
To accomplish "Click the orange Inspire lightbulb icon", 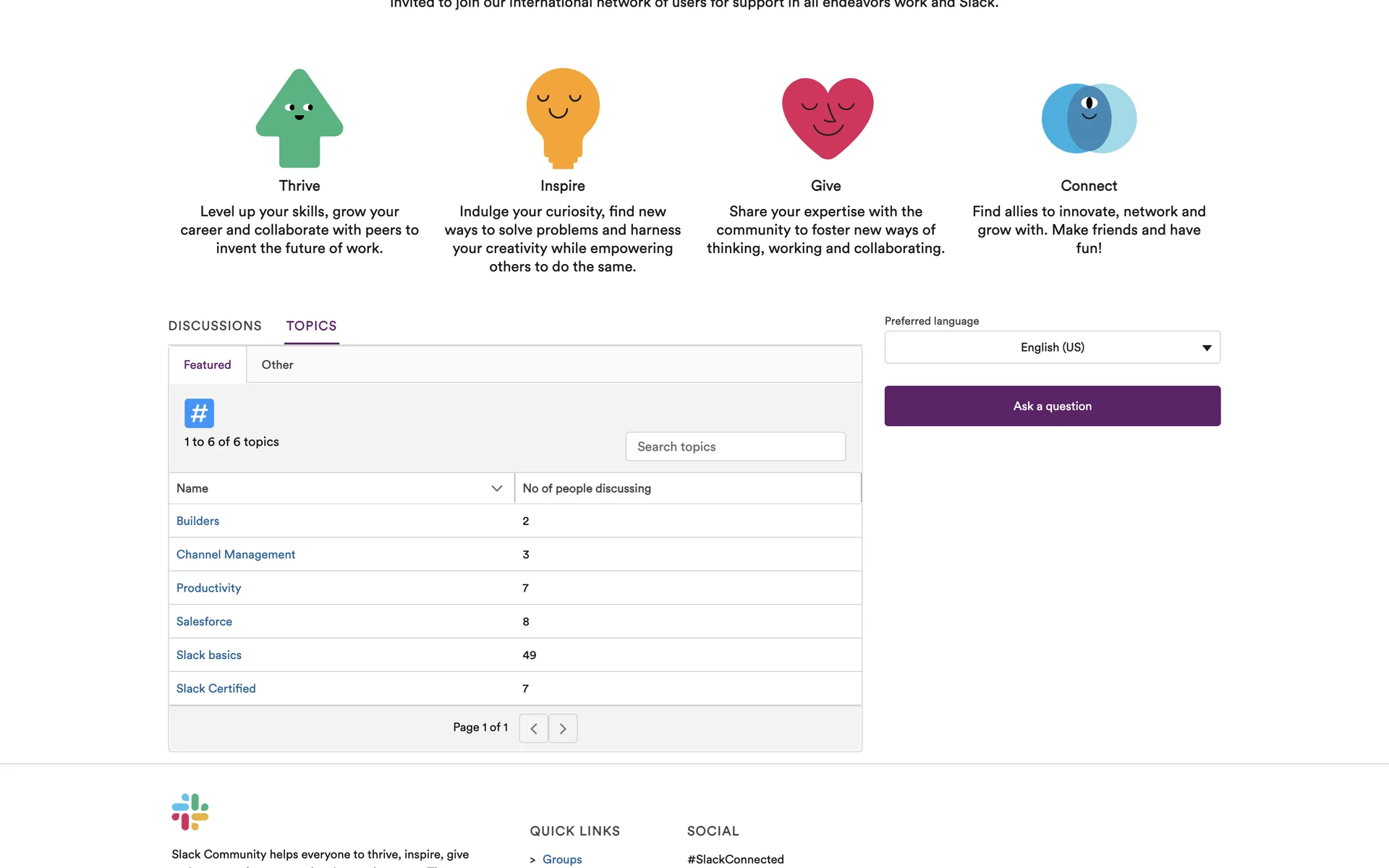I will 563,117.
